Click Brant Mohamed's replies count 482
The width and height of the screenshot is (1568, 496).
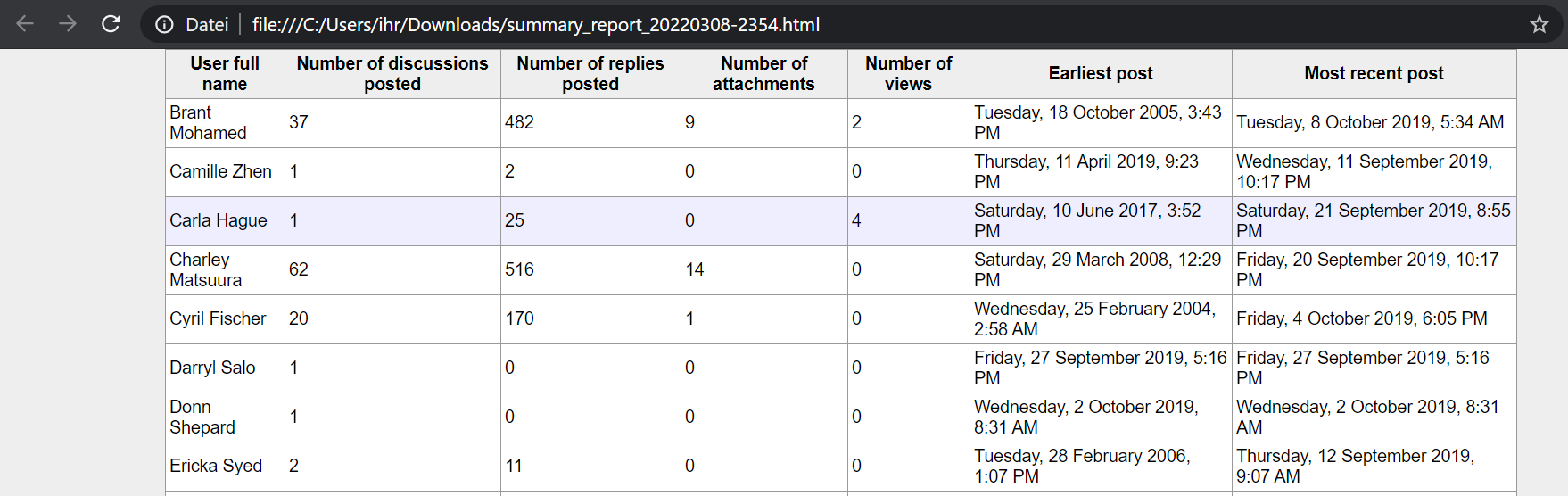(x=519, y=123)
